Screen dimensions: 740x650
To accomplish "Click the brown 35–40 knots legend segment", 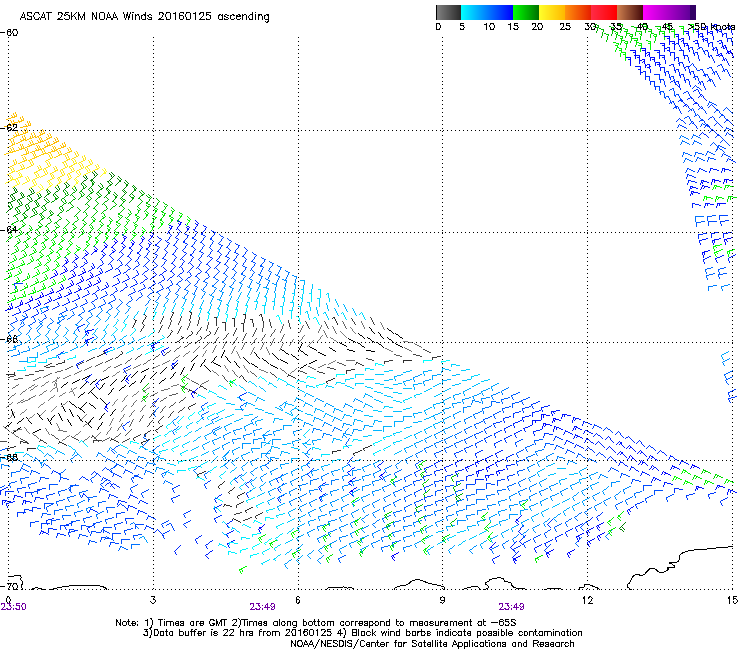I will (x=630, y=12).
